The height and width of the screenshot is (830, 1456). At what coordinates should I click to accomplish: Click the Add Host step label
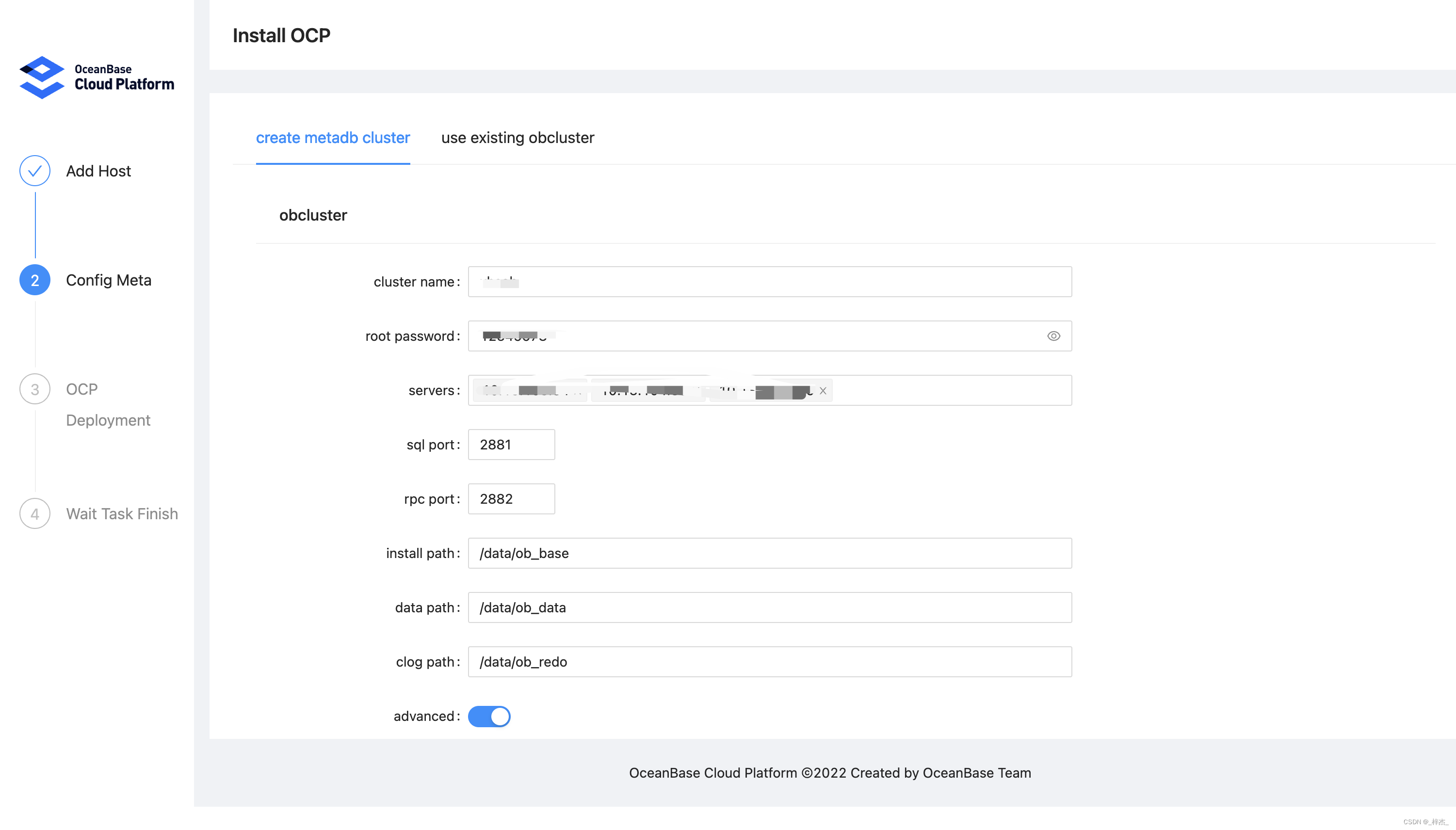coord(98,171)
